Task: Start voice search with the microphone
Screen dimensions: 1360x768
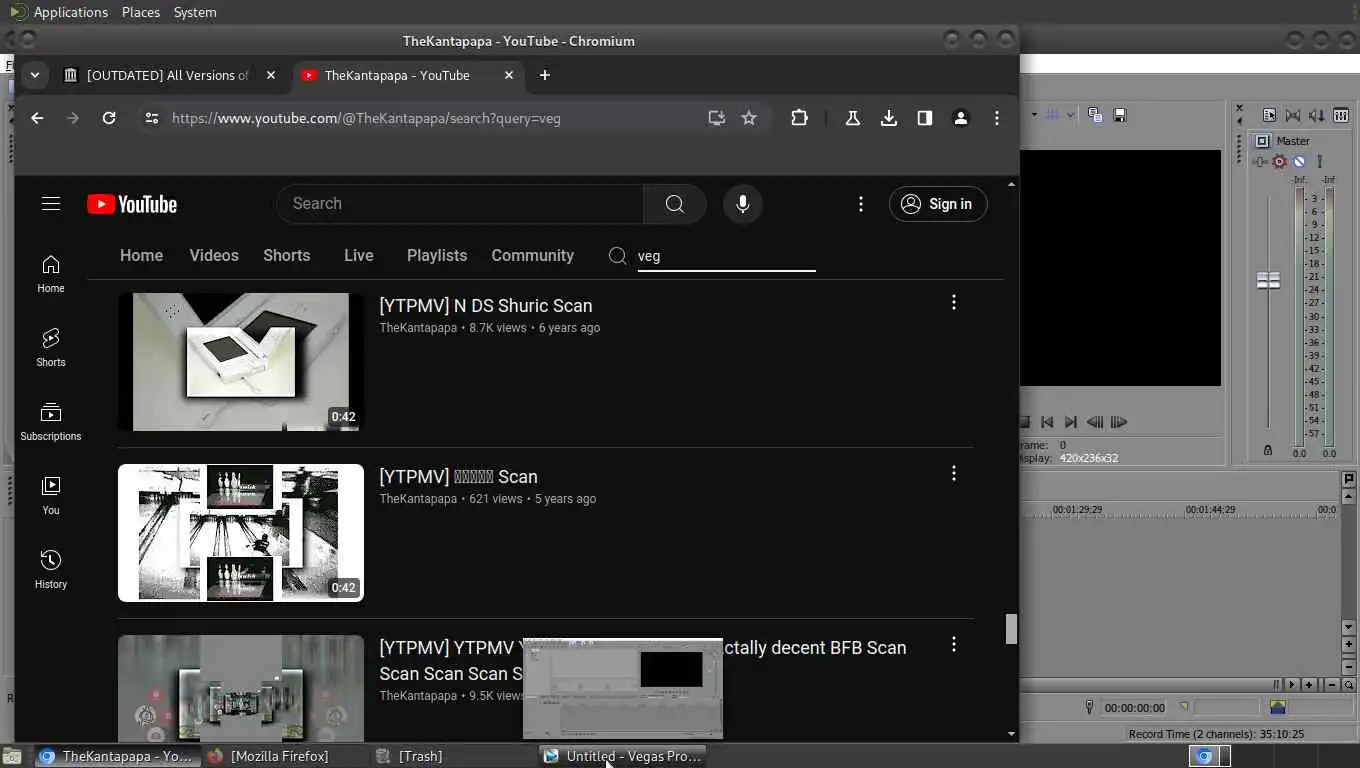Action: (743, 204)
